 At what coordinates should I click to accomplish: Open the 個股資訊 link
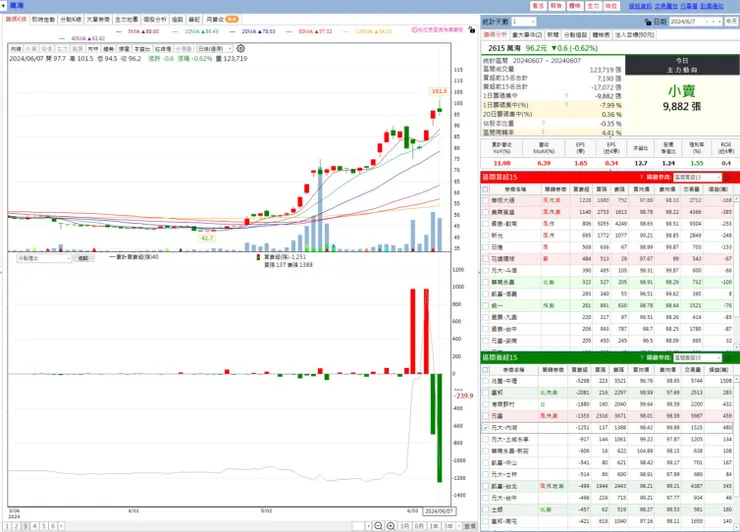[640, 6]
